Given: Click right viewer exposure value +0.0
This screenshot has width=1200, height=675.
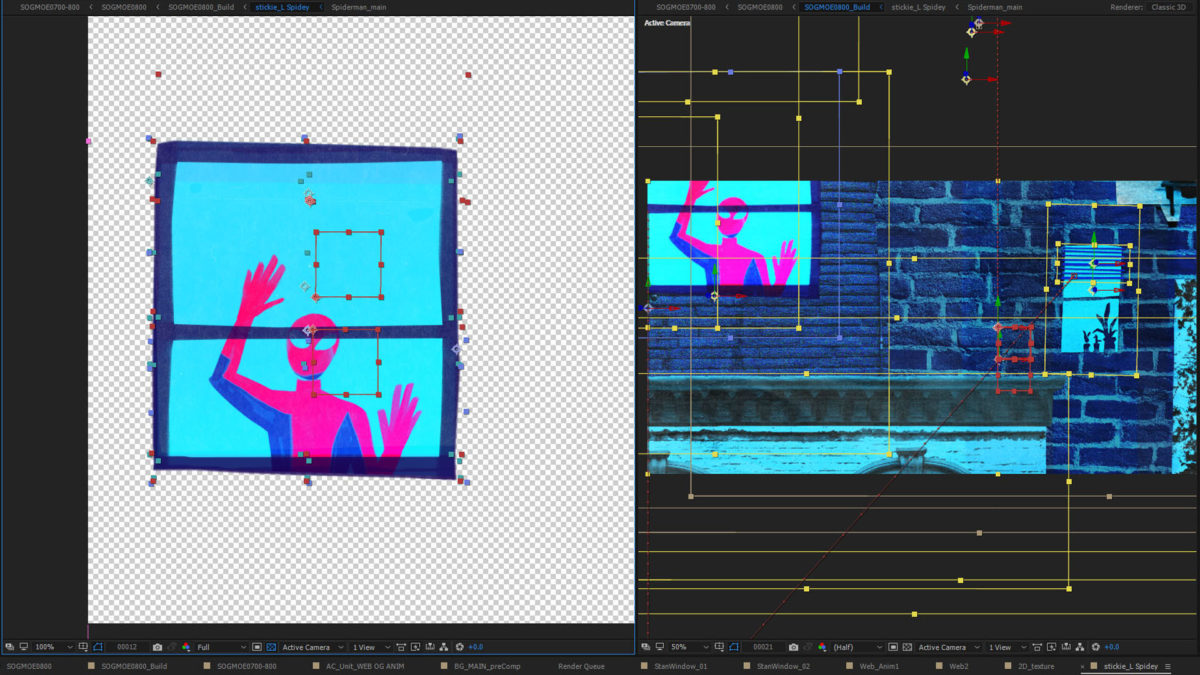Looking at the screenshot, I should pos(1111,647).
